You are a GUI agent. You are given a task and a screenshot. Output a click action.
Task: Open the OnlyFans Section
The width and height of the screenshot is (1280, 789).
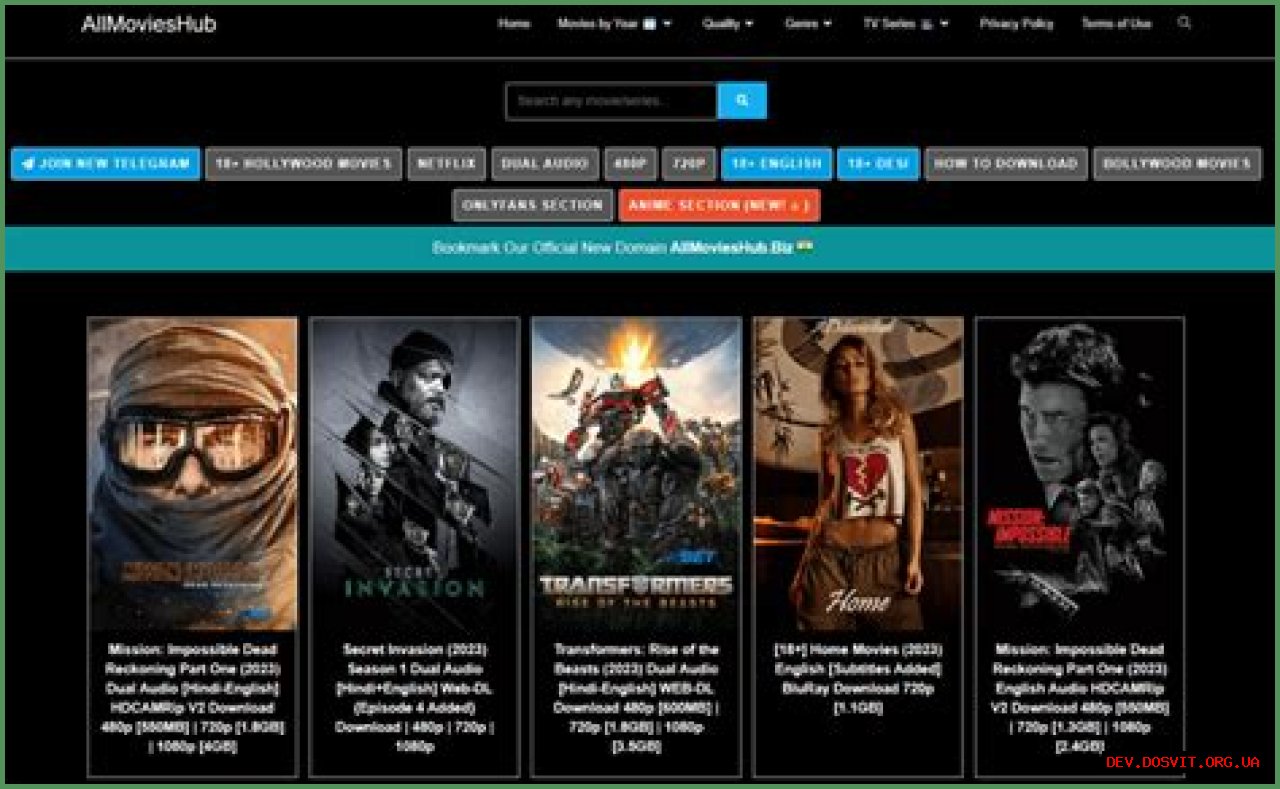coord(535,205)
